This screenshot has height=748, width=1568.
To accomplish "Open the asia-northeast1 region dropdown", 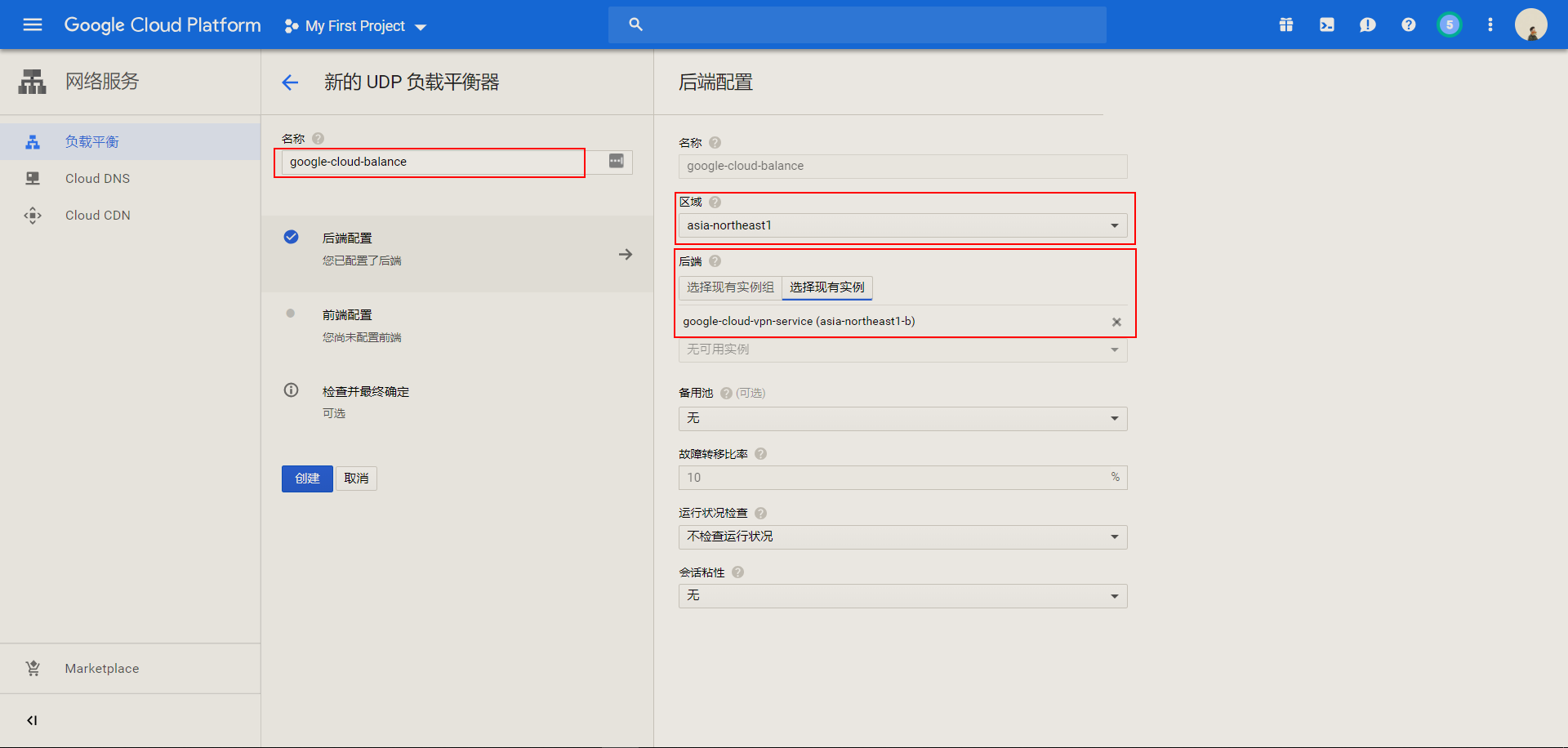I will pyautogui.click(x=902, y=225).
